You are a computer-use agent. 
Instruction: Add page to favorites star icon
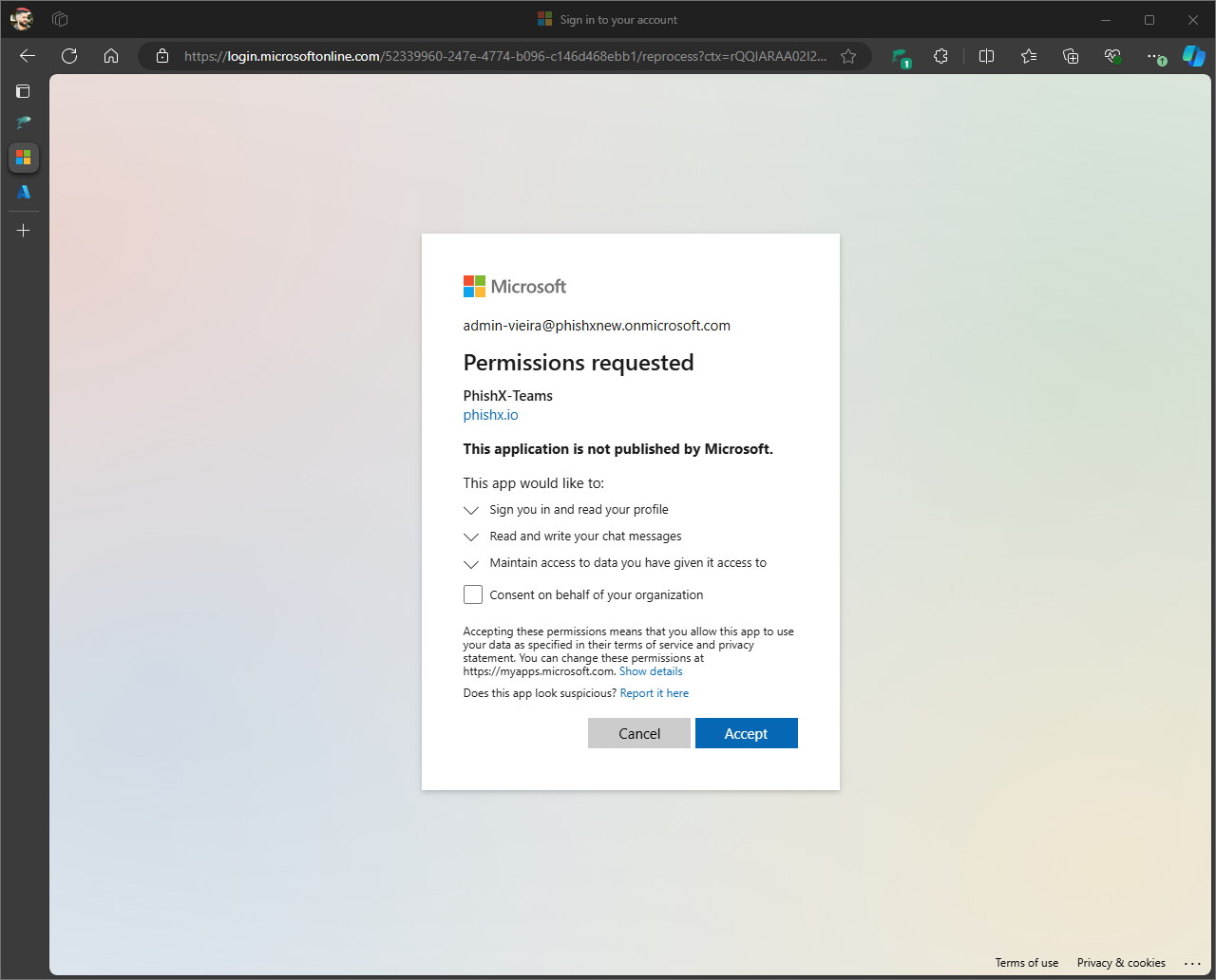point(848,56)
